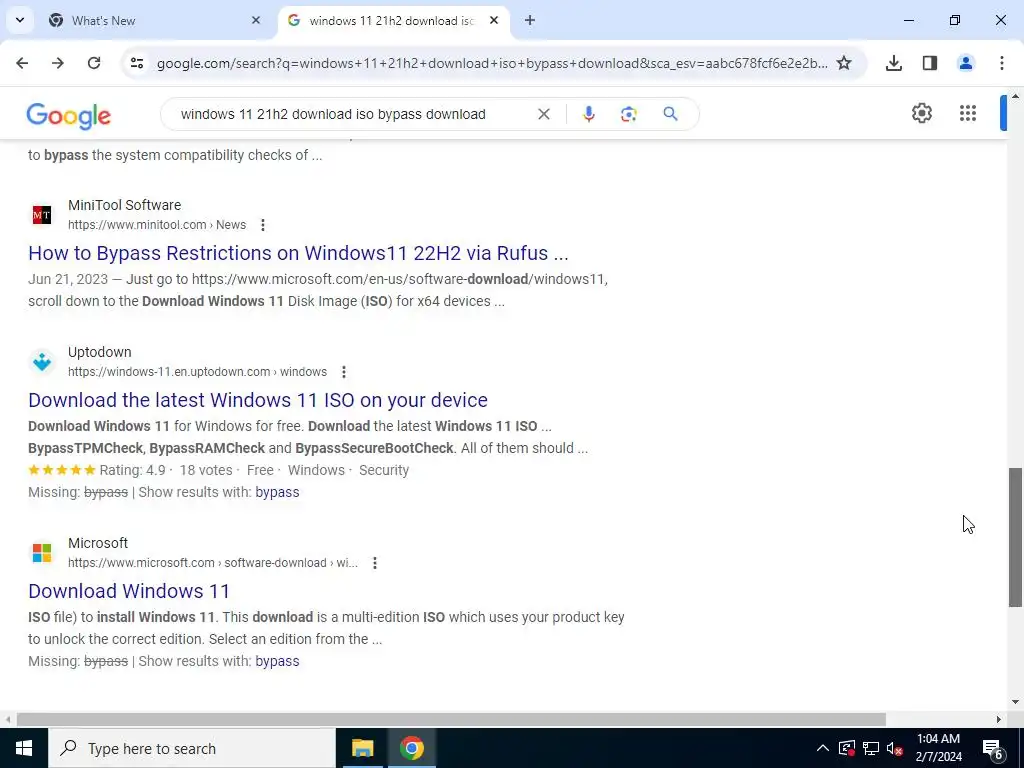Click the Rating 4.9 text
The height and width of the screenshot is (768, 1024).
pos(133,470)
